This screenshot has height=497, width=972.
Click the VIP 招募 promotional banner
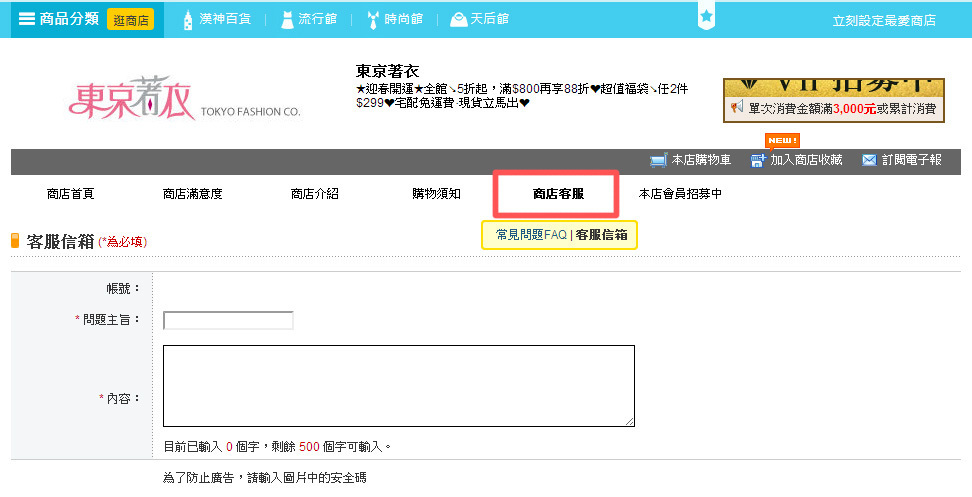834,100
